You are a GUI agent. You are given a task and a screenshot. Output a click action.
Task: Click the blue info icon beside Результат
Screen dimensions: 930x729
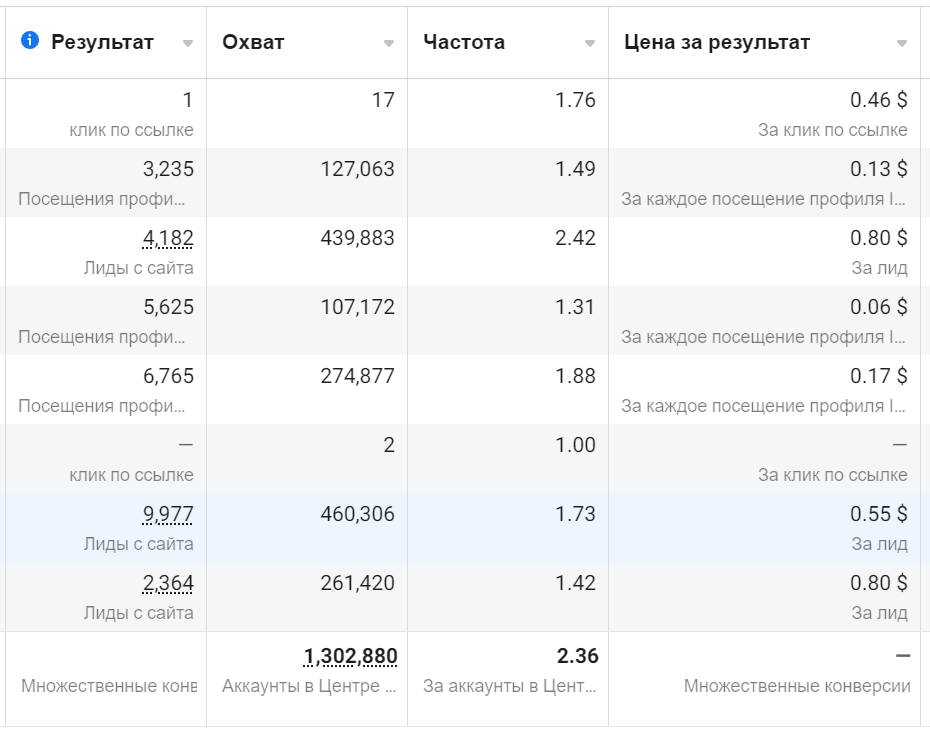32,42
